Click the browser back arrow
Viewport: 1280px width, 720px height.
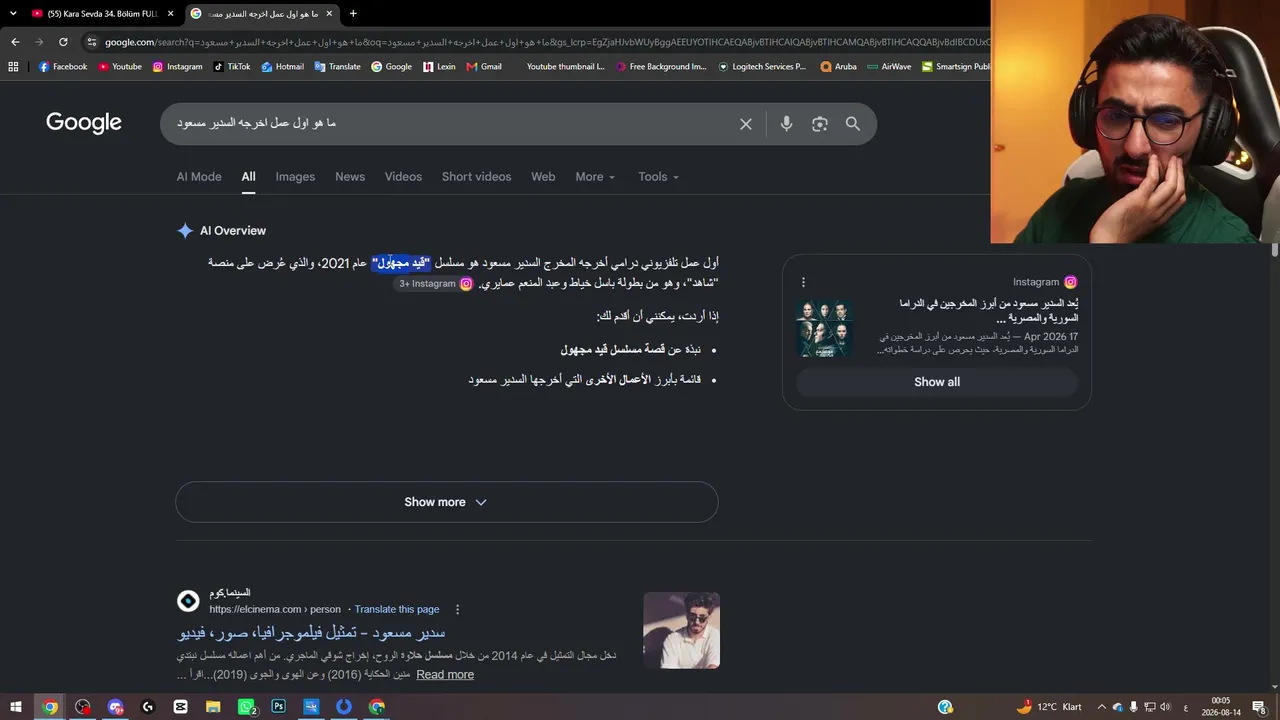tap(15, 42)
